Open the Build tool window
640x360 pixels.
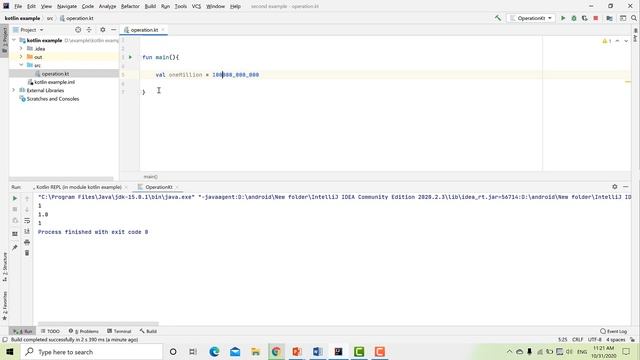click(149, 331)
